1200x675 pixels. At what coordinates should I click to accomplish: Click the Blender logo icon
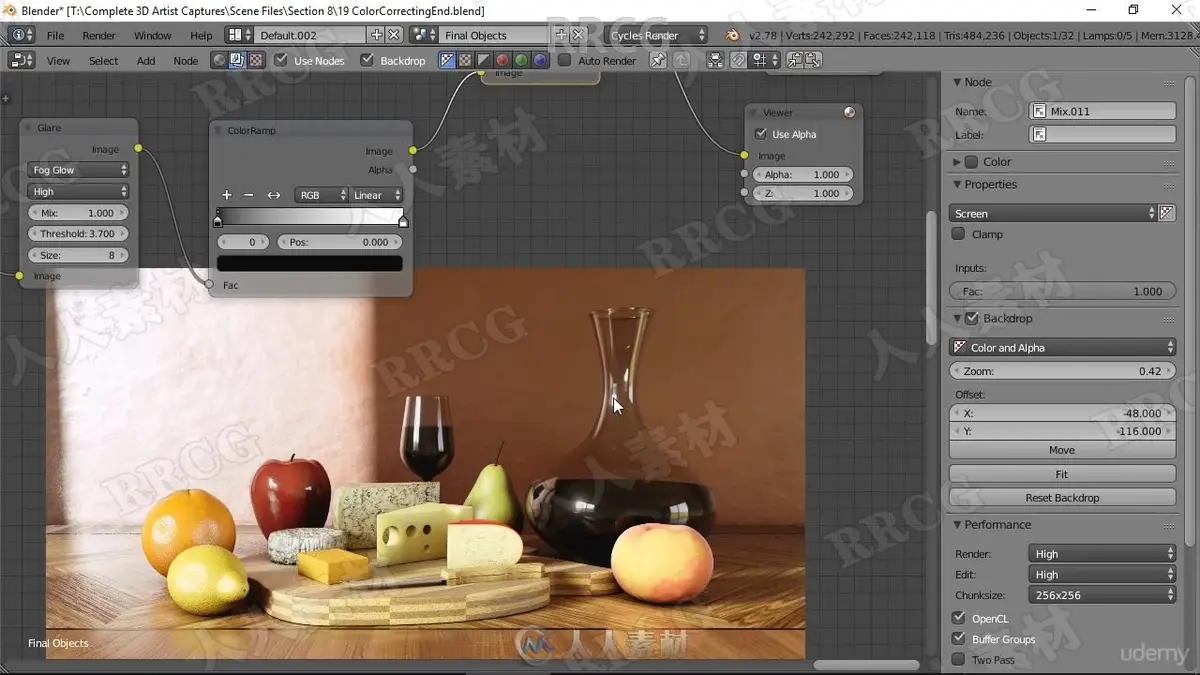733,35
